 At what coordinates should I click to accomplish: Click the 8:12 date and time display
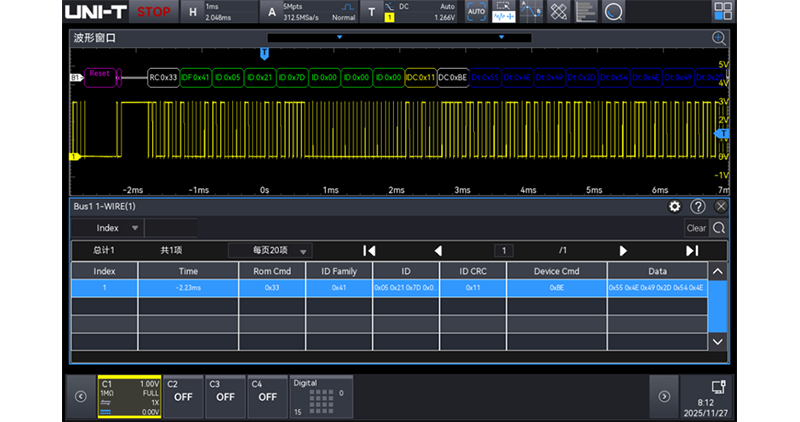[706, 408]
